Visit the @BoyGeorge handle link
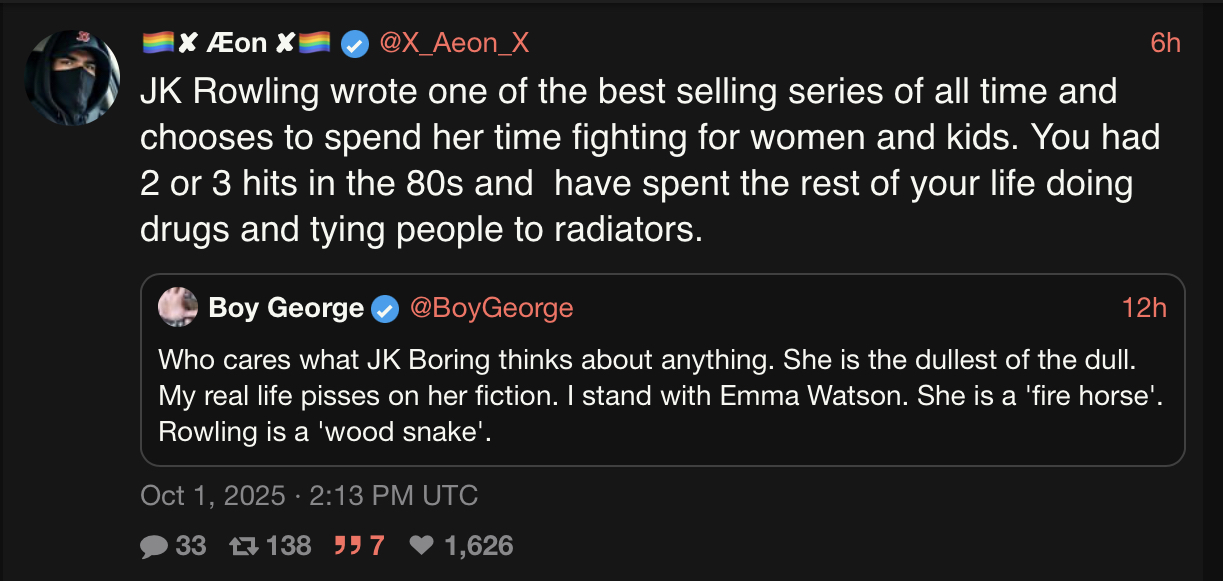Viewport: 1223px width, 581px height. [x=491, y=308]
